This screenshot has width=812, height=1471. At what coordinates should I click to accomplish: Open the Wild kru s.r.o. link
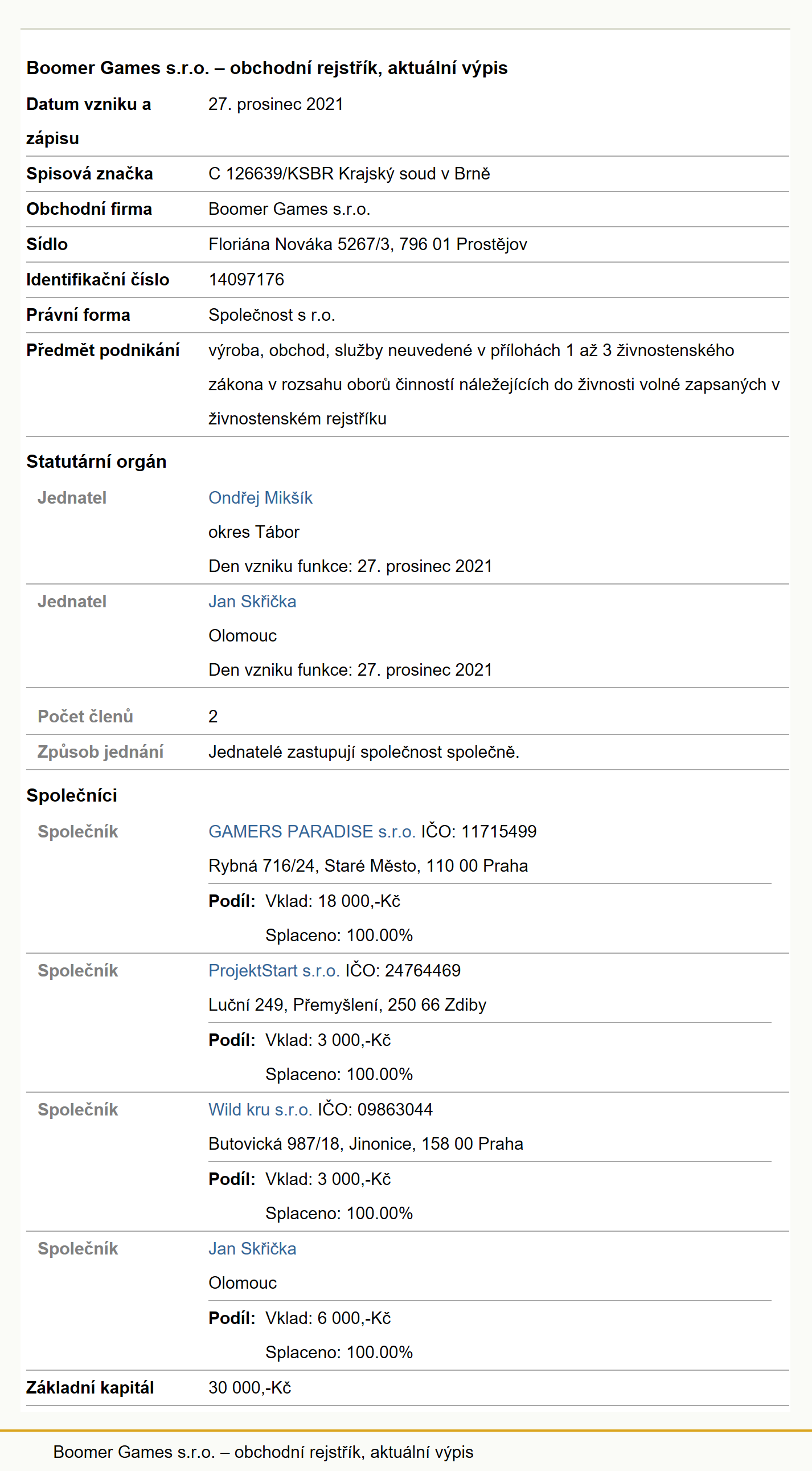pos(260,1110)
